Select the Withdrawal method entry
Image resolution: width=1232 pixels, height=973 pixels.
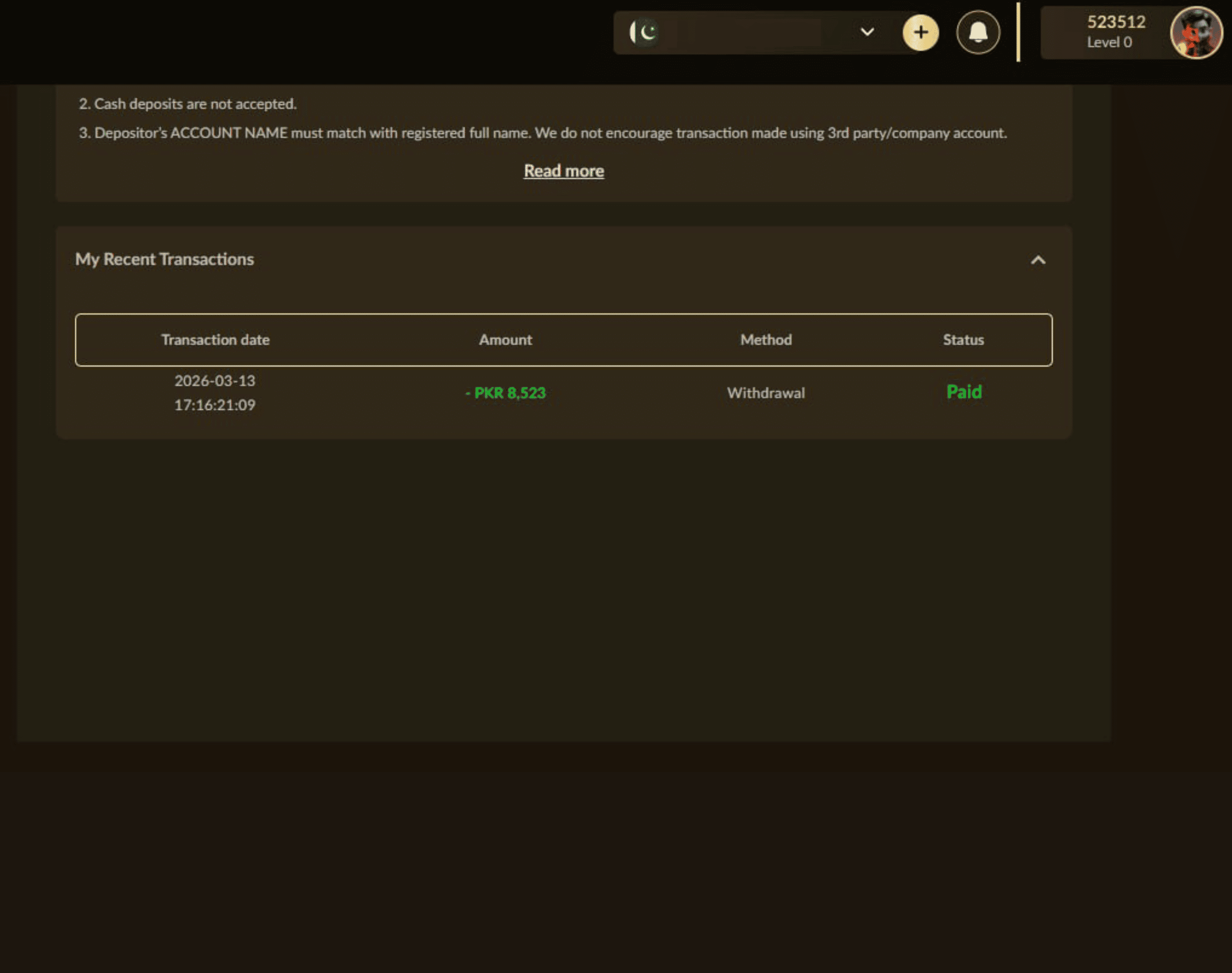coord(765,392)
